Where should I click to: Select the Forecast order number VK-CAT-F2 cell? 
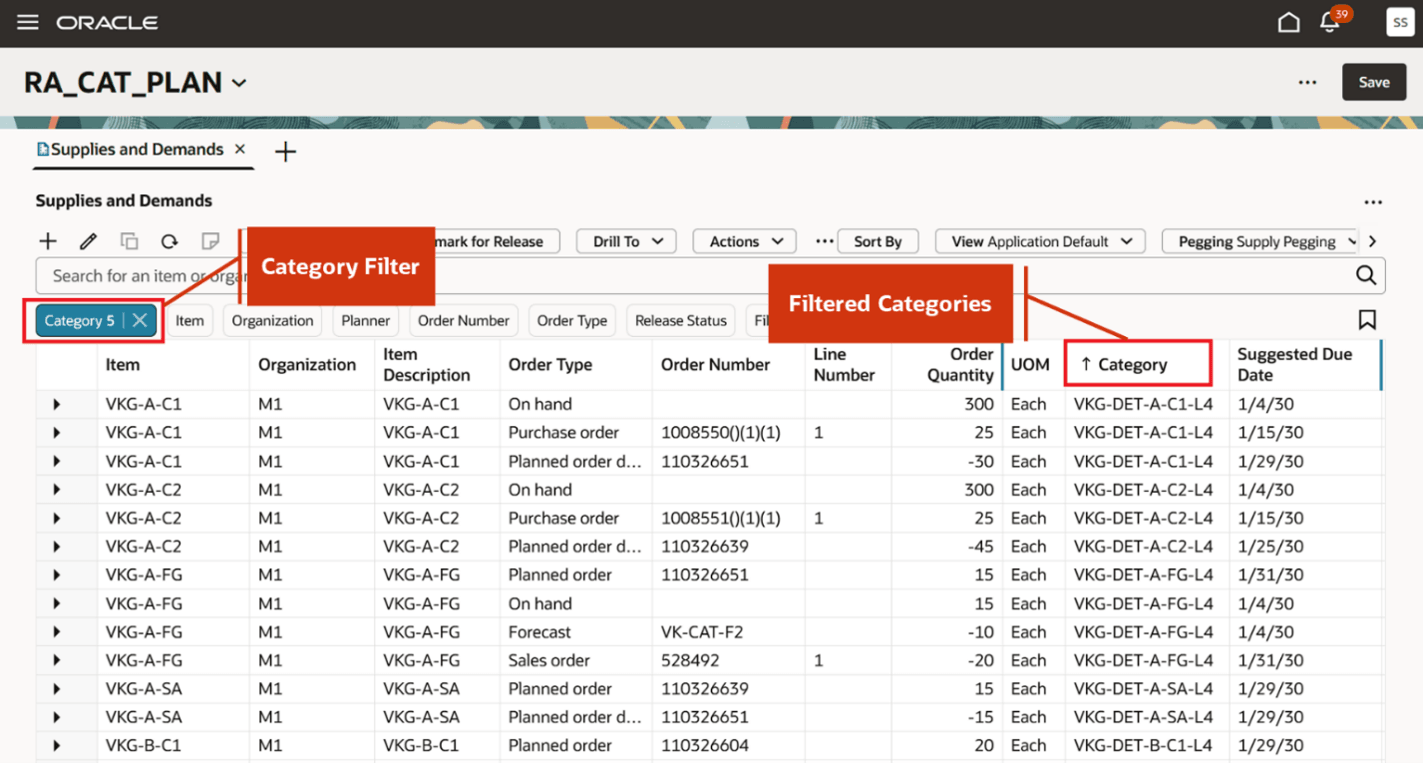(x=728, y=632)
